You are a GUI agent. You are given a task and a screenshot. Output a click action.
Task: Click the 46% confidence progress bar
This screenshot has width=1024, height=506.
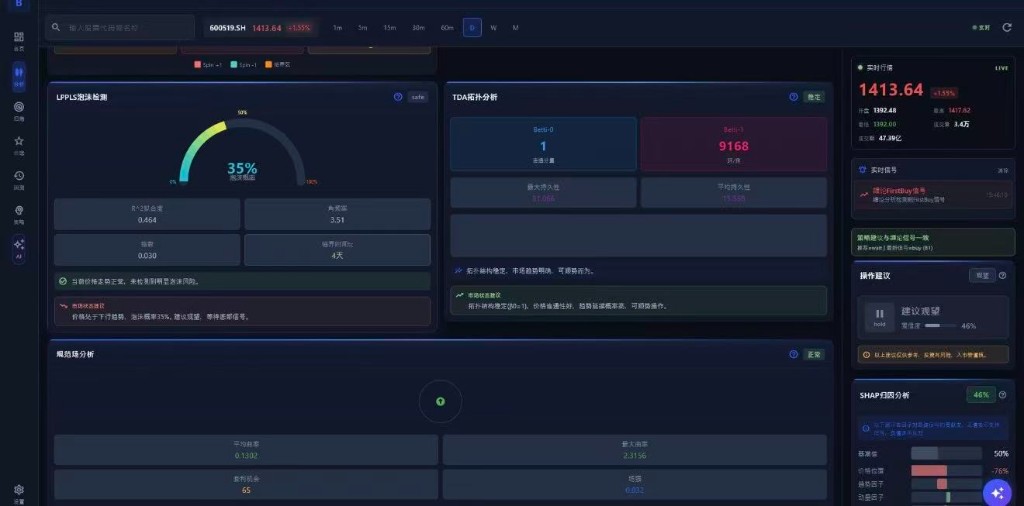coord(940,325)
